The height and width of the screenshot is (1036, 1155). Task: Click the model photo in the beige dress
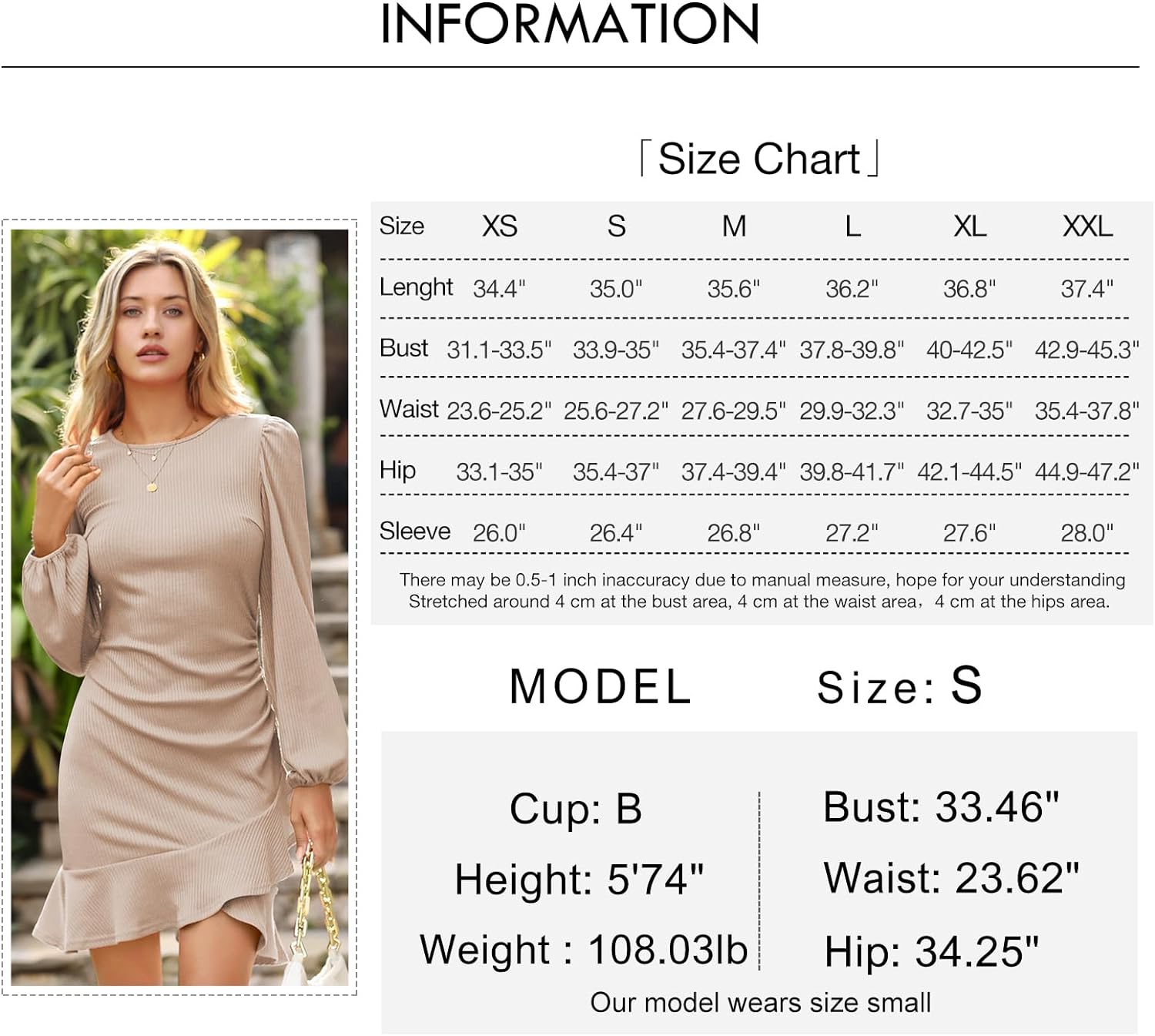point(179,607)
